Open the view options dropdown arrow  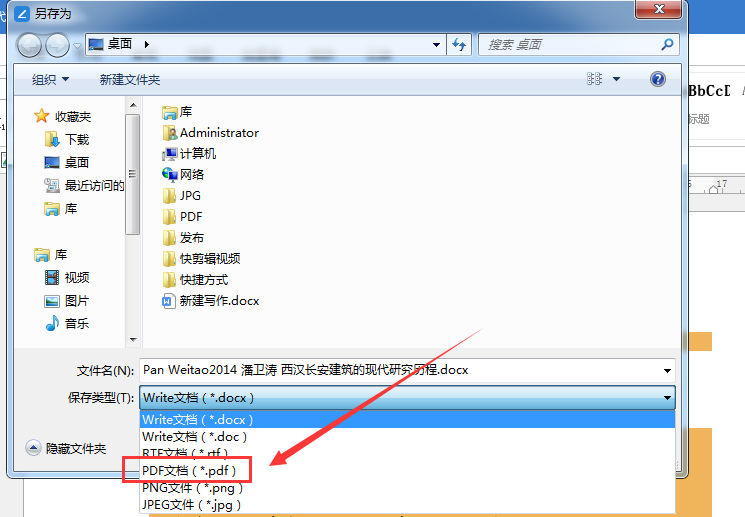click(616, 79)
